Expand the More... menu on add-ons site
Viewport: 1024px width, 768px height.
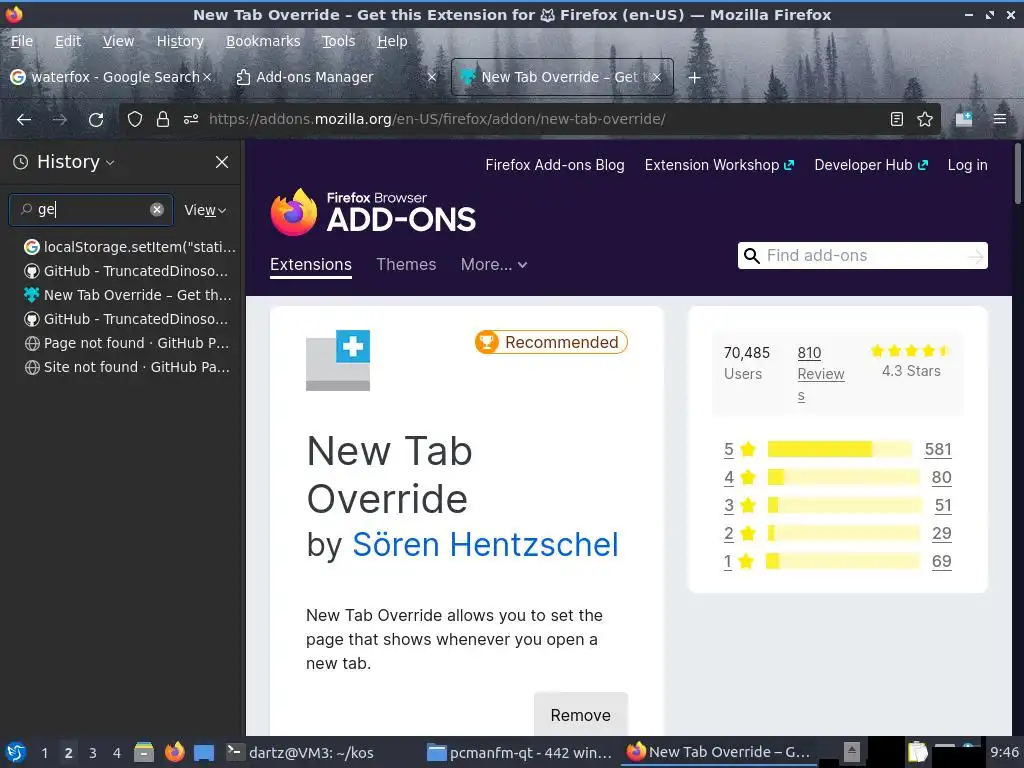(x=494, y=264)
